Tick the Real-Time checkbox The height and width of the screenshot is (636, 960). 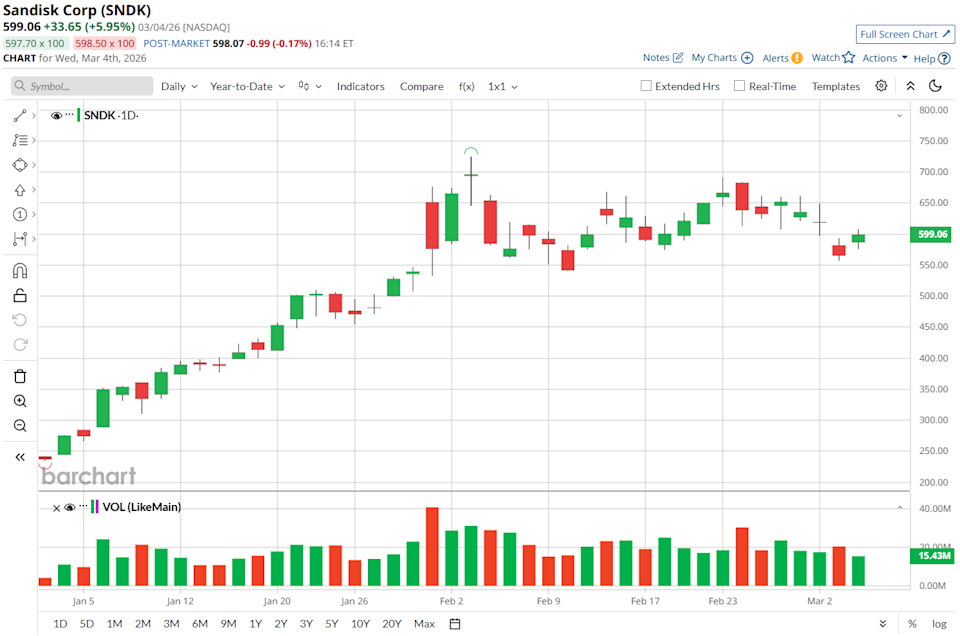coord(740,86)
